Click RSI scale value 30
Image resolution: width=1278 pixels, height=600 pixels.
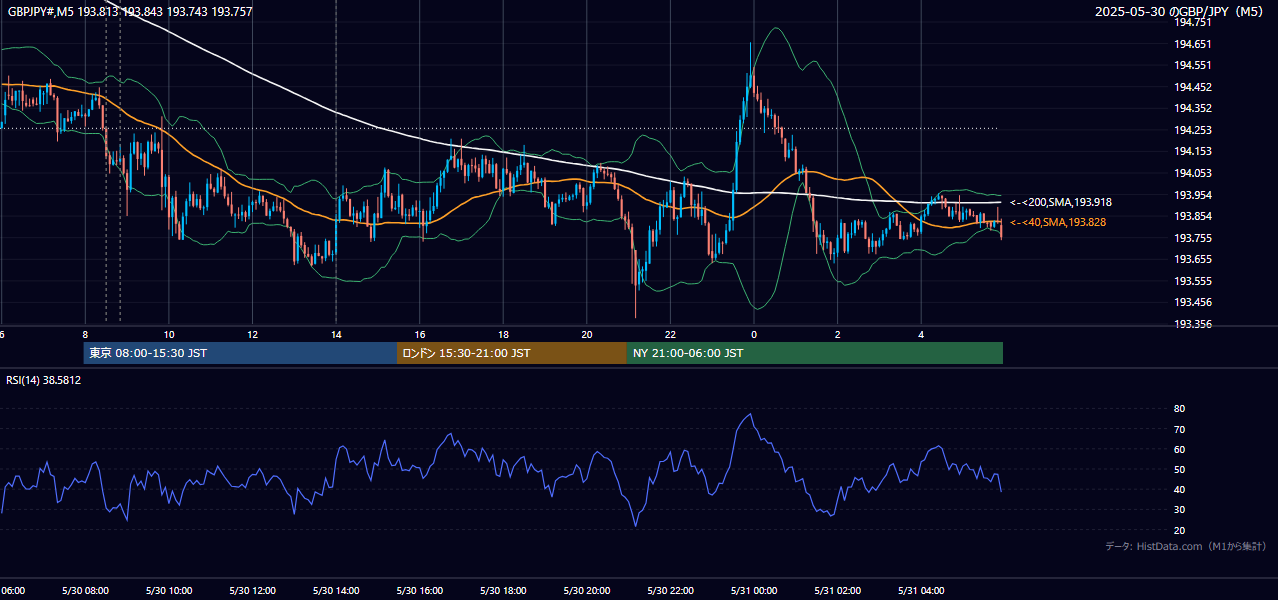pyautogui.click(x=1179, y=510)
